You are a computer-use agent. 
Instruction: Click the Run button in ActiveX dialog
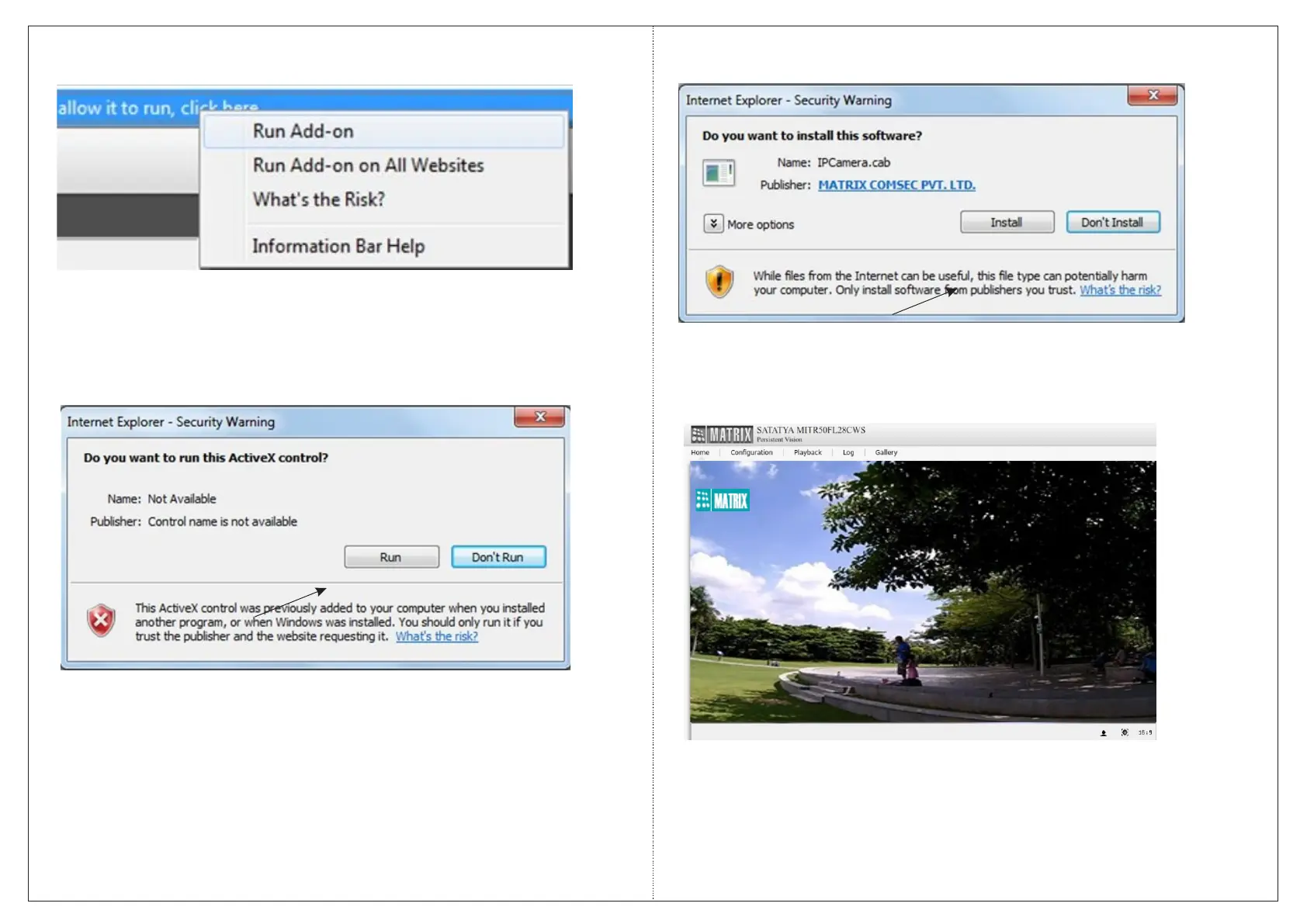(x=391, y=557)
